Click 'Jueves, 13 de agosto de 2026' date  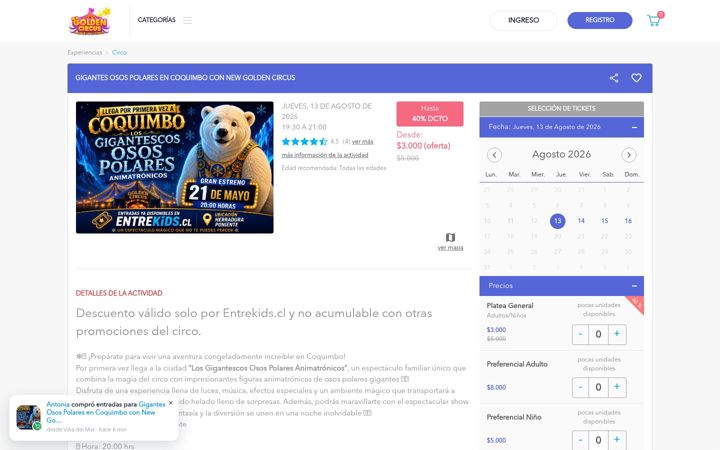(x=326, y=111)
